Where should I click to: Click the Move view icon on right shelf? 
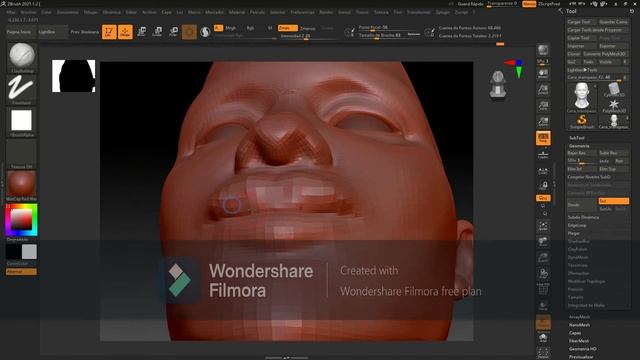[543, 242]
